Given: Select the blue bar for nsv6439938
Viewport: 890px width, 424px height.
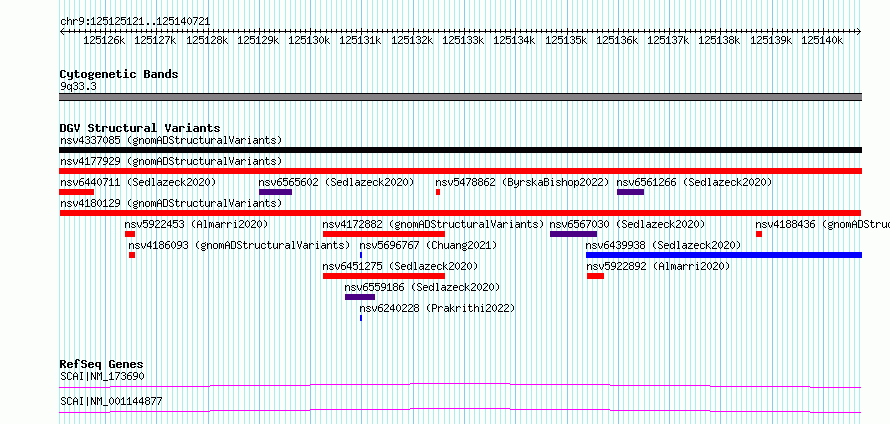Looking at the screenshot, I should click(x=724, y=255).
